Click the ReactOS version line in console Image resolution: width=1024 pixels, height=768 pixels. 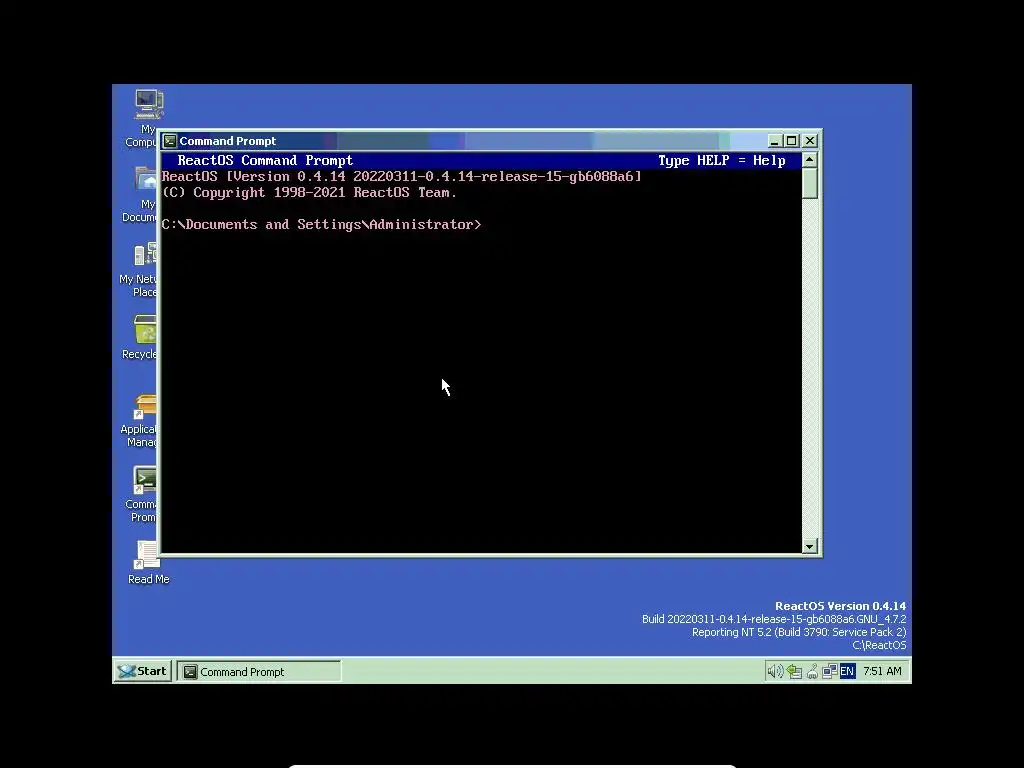402,176
